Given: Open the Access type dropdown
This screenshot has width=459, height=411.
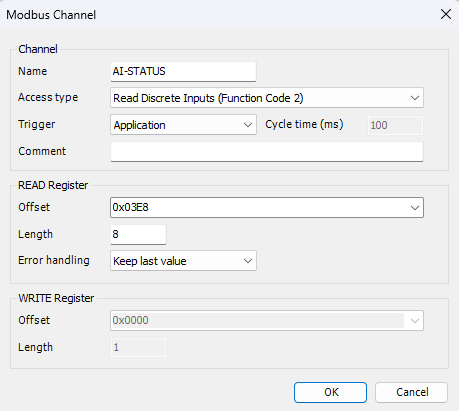Looking at the screenshot, I should click(267, 98).
